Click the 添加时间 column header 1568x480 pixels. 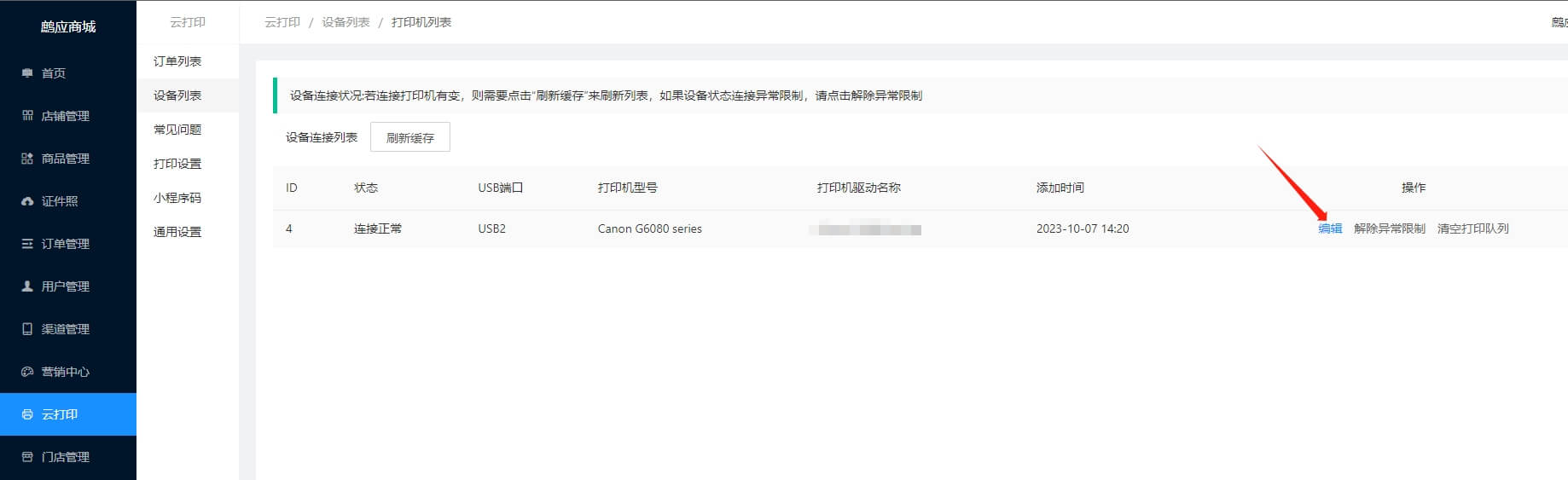(1060, 188)
